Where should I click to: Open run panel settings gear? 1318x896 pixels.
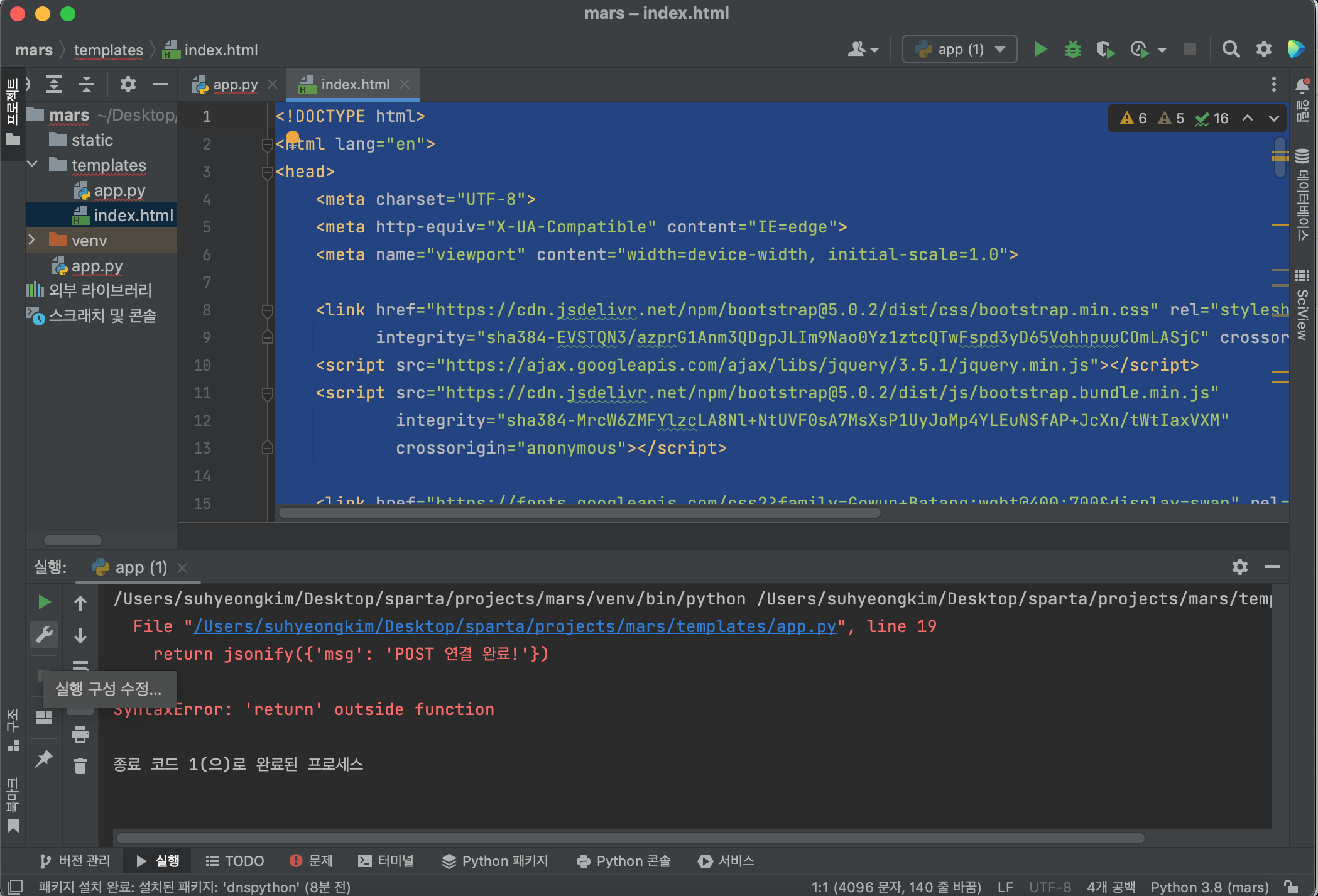(x=1239, y=567)
